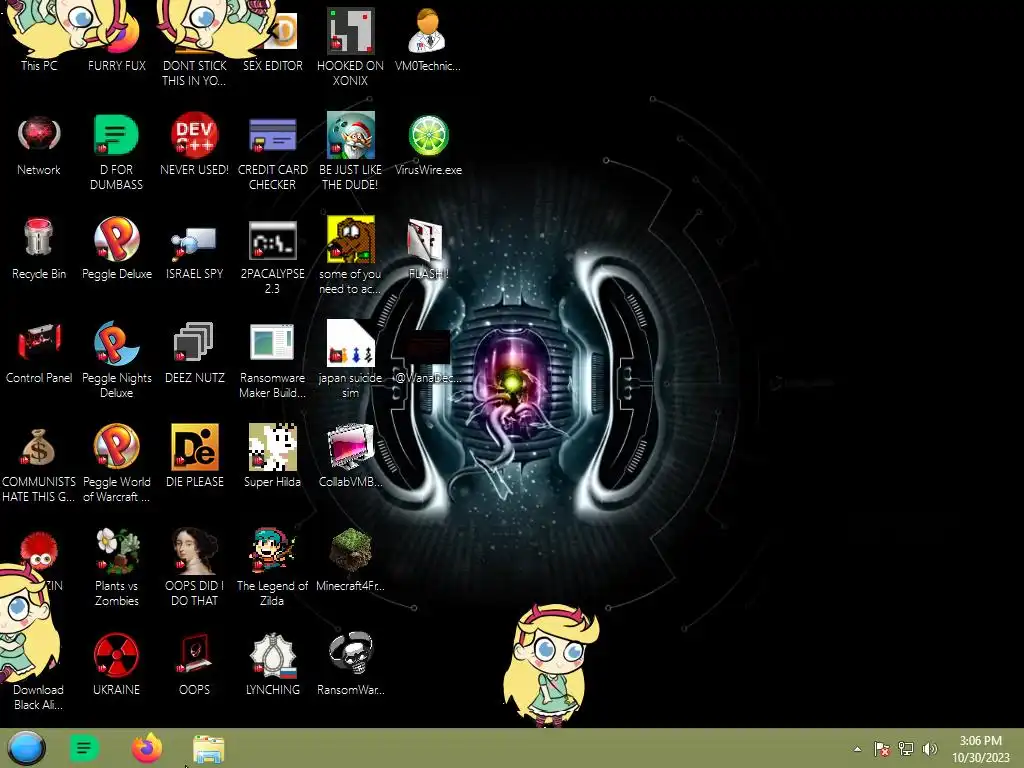Select the japan suicide sim file icon
The image size is (1024, 768).
pos(350,360)
